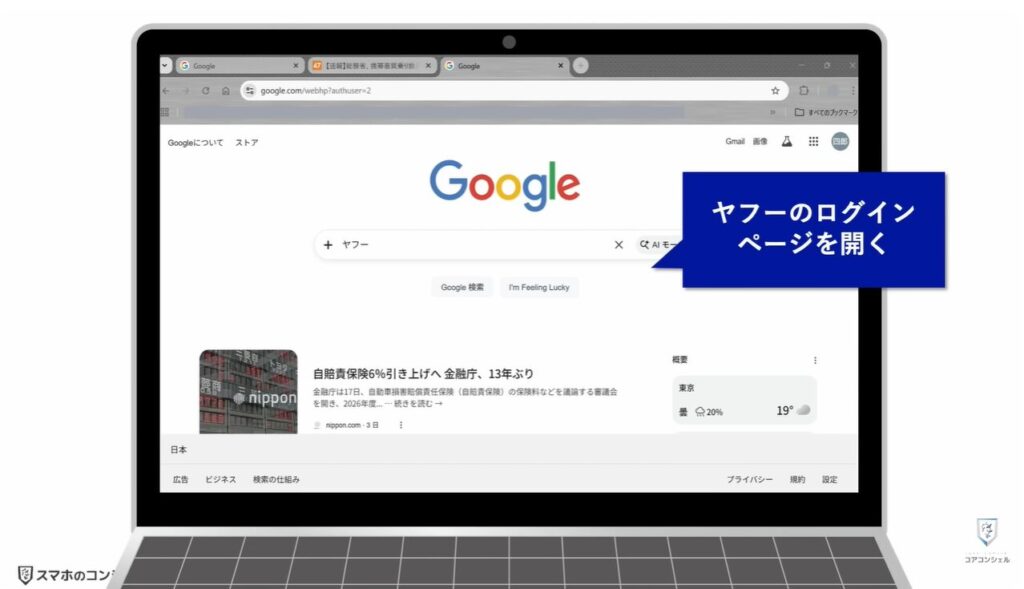The width and height of the screenshot is (1024, 589).
Task: Open the 概要 widget options menu
Action: click(815, 360)
